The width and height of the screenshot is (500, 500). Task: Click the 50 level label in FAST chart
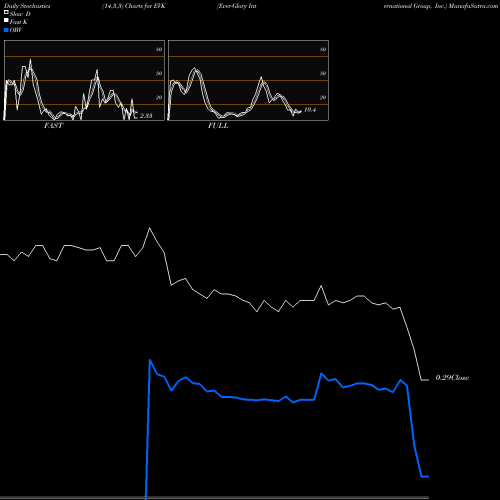(159, 73)
